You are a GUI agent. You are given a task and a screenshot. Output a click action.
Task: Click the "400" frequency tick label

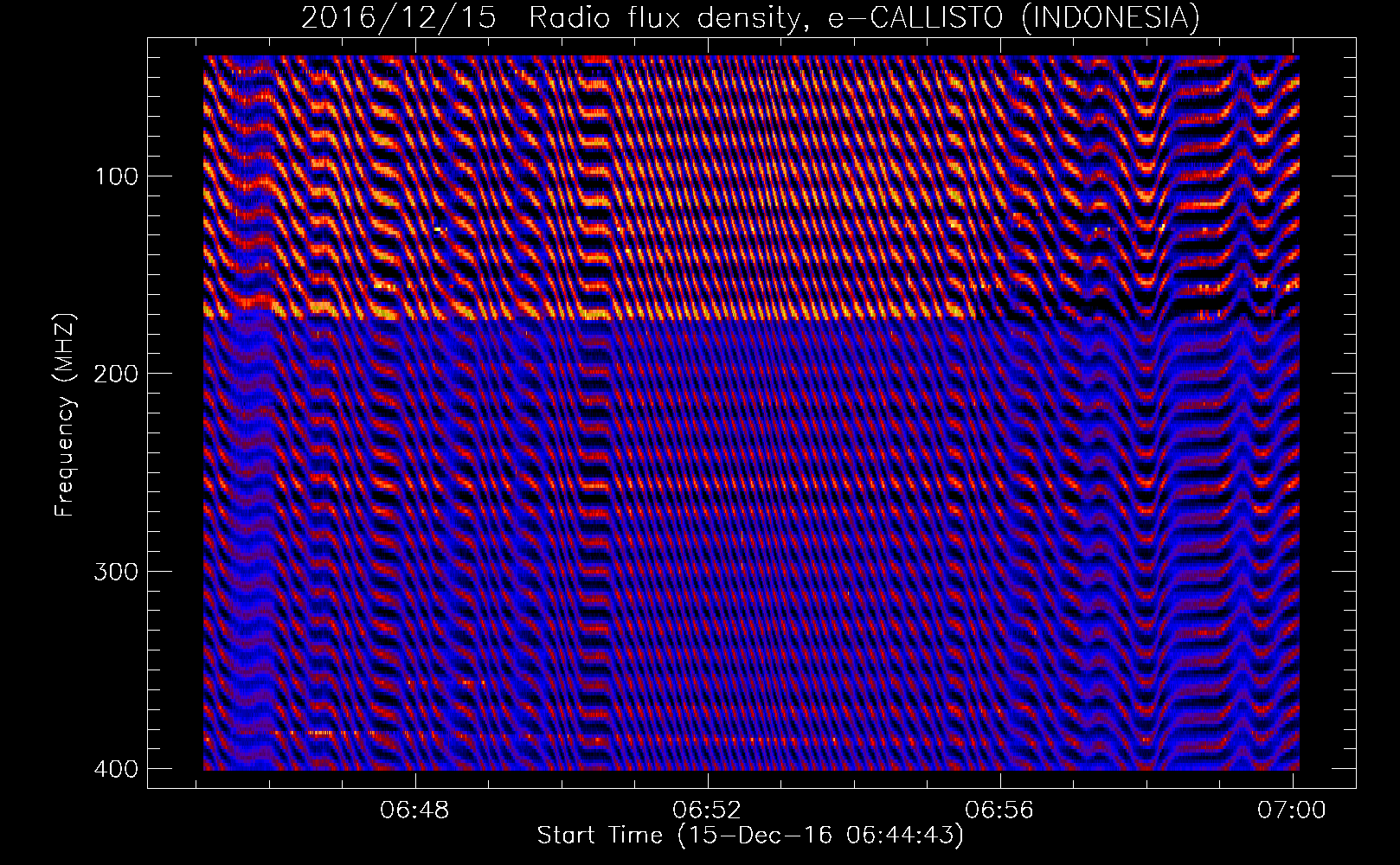tap(115, 768)
